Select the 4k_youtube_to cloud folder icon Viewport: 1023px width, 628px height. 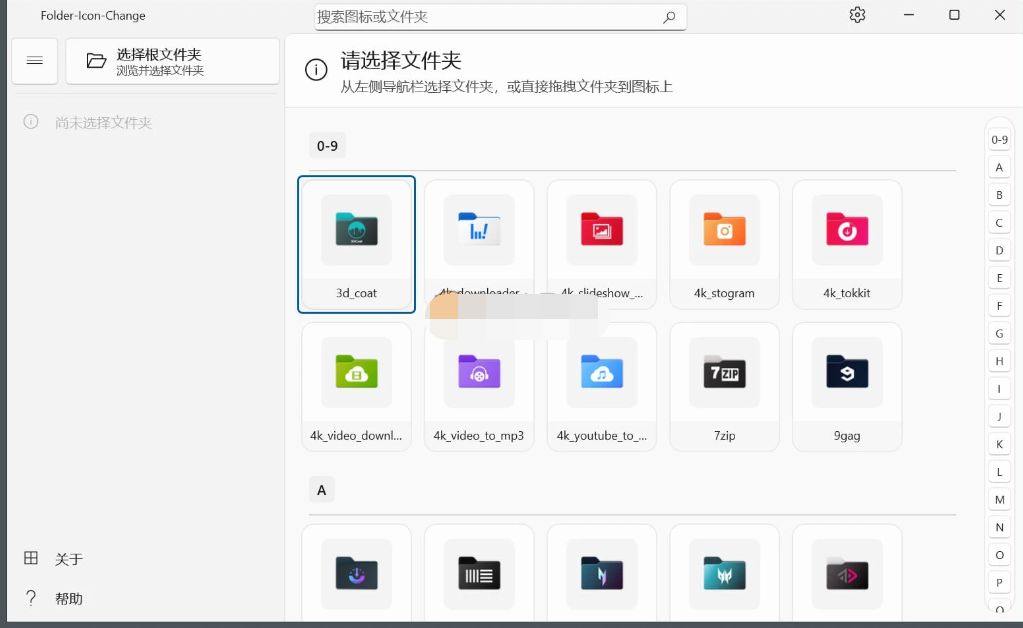coord(601,373)
